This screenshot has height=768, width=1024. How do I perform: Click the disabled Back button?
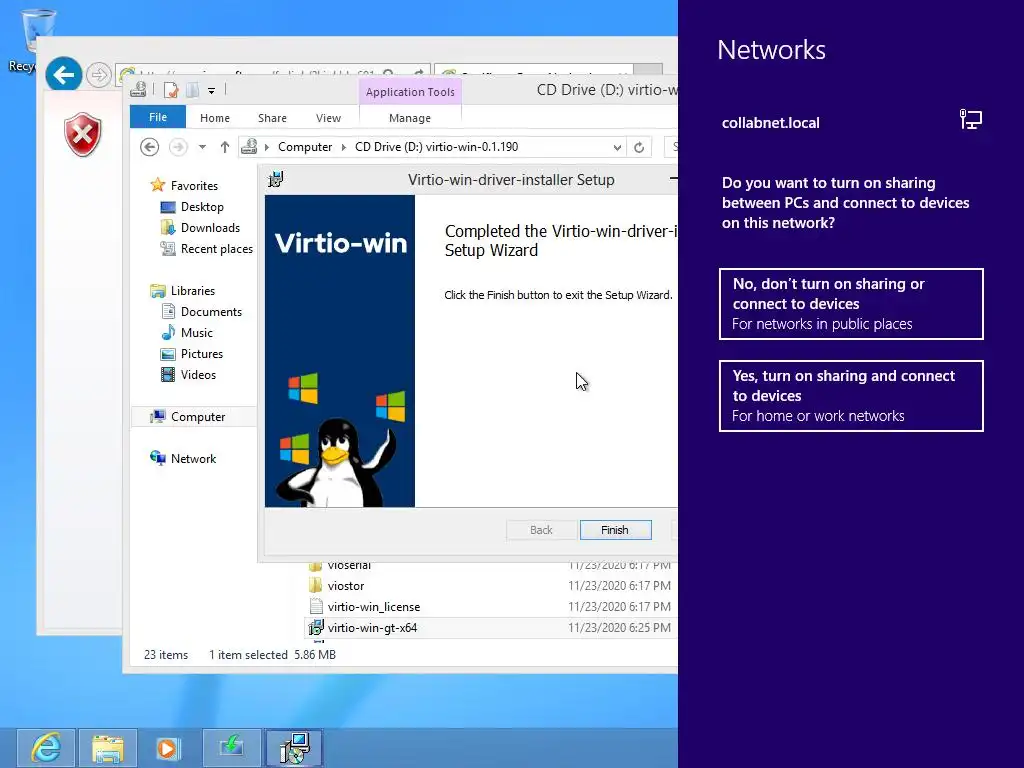541,530
